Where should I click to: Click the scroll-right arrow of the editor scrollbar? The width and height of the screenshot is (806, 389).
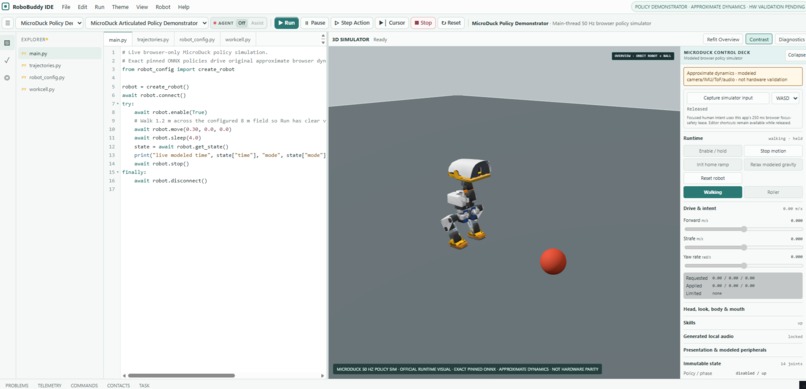coord(323,376)
